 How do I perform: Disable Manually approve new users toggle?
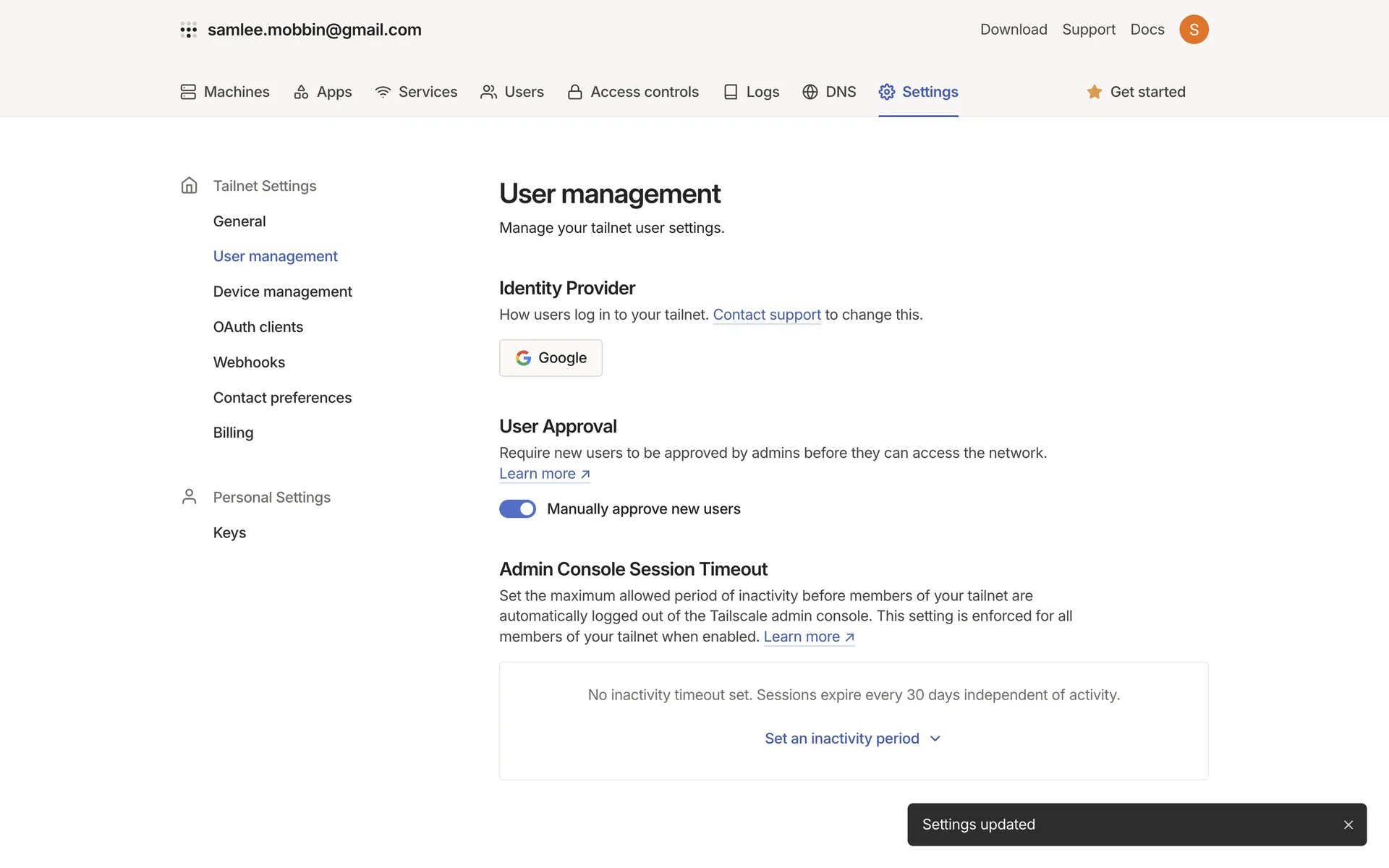[x=517, y=509]
